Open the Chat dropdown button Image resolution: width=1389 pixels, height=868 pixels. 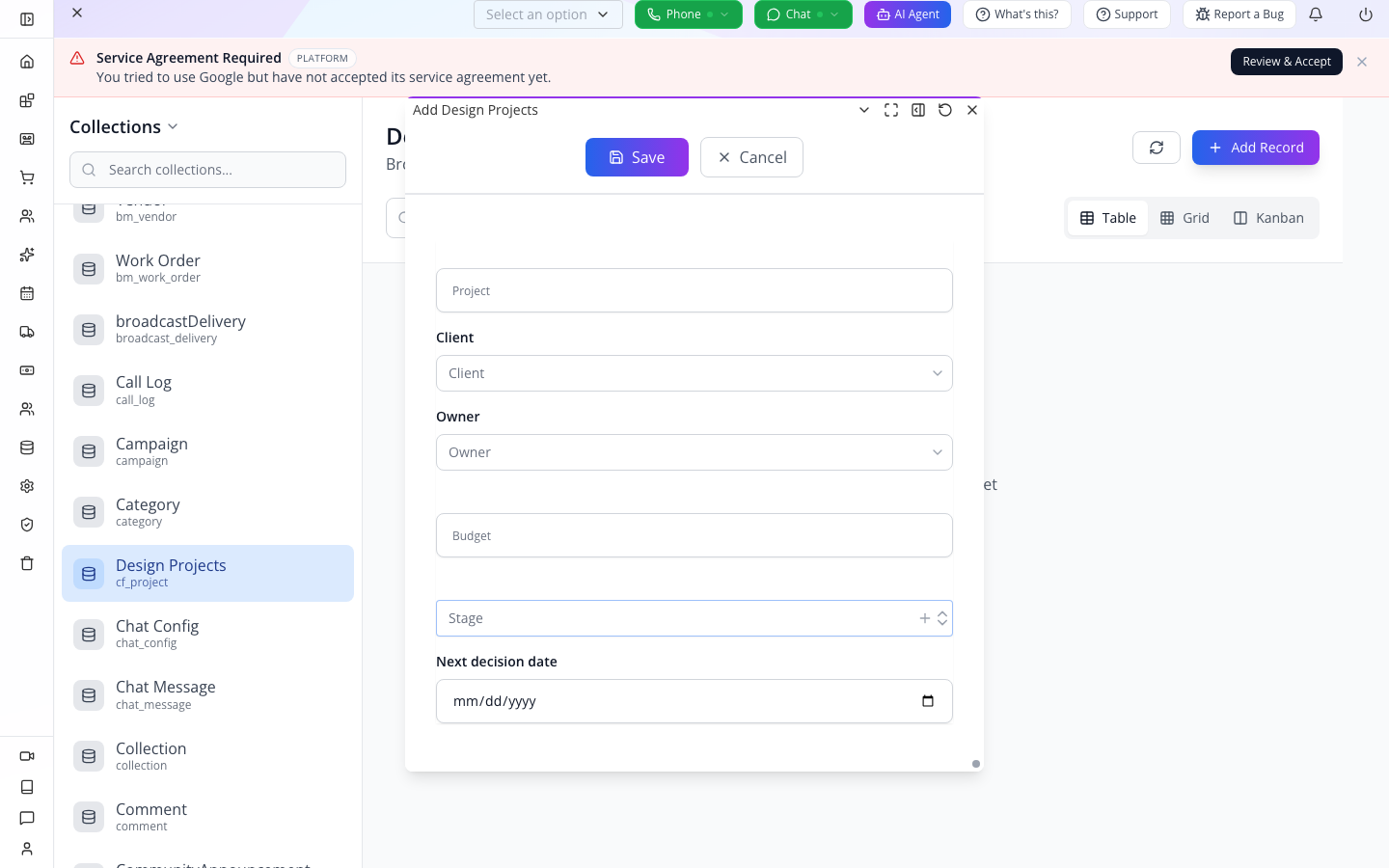coord(803,14)
